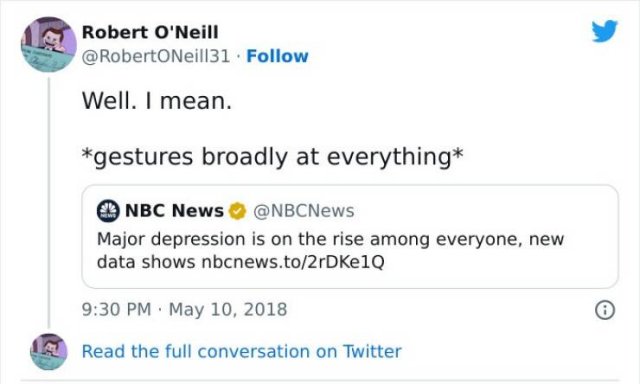Viewport: 640px width, 384px height.
Task: Click the 9:30 PM May 10, 2018 timestamp
Action: 184,309
